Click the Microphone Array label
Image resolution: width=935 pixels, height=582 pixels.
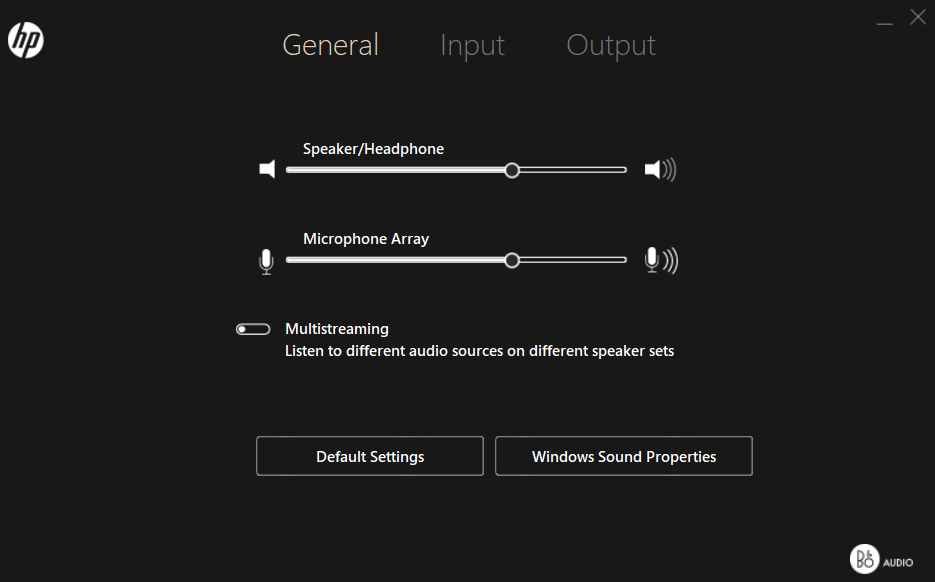[x=365, y=238]
